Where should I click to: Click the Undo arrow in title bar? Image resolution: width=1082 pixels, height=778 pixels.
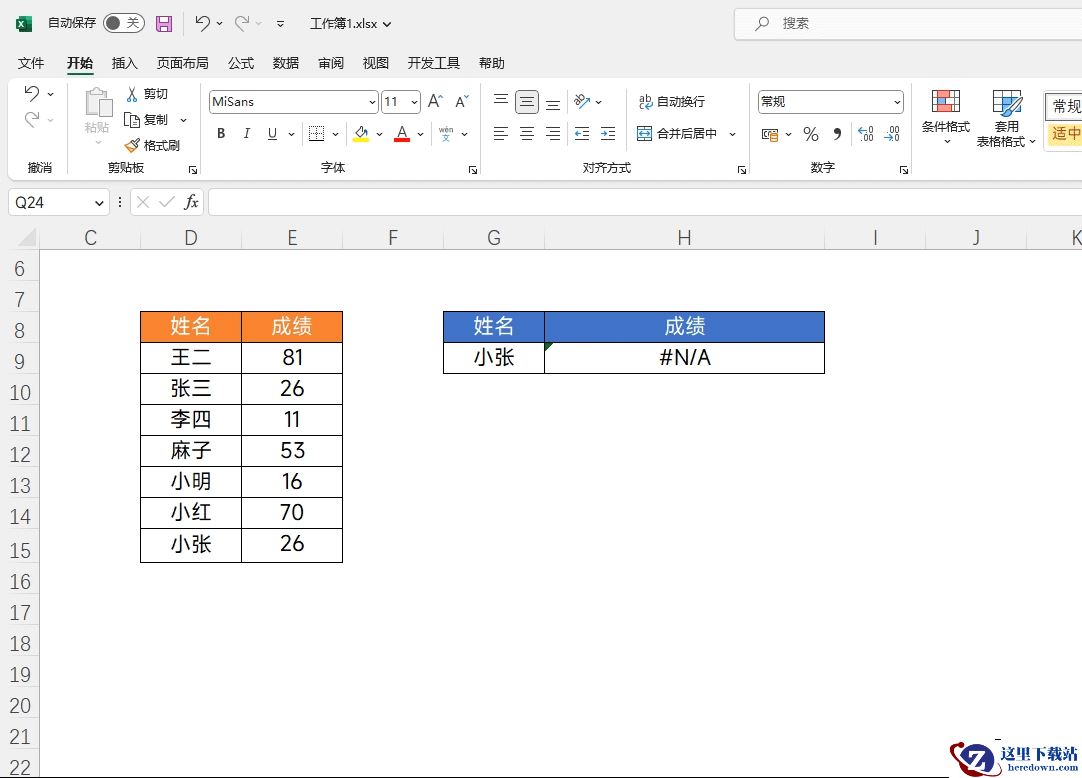(x=201, y=23)
